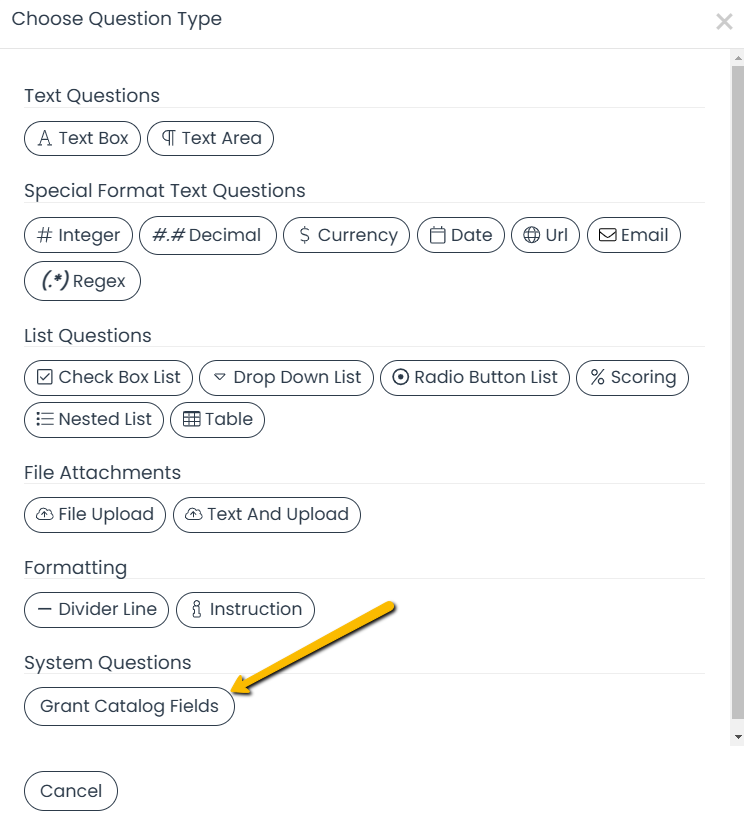Insert a Table question
The height and width of the screenshot is (832, 744).
coord(217,419)
